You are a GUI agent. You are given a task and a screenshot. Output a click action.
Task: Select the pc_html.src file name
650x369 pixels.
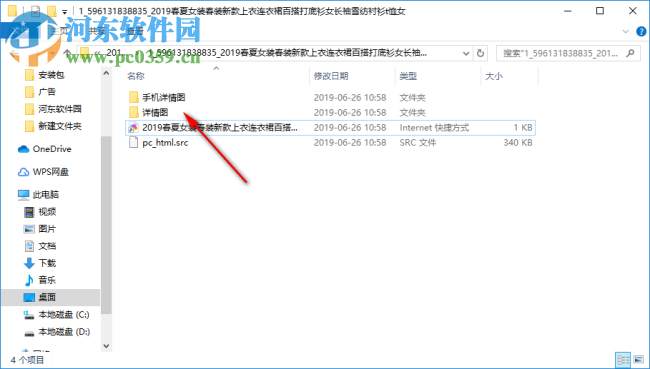pyautogui.click(x=165, y=143)
